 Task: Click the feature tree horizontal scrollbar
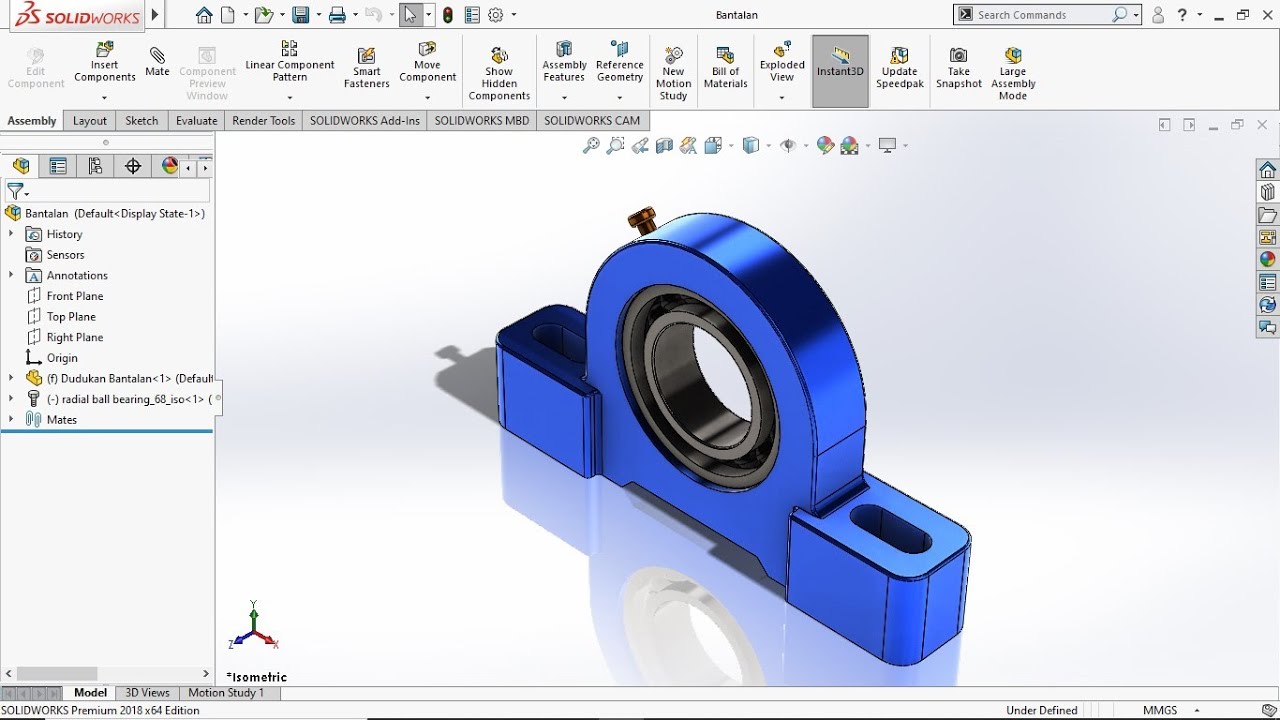(x=57, y=674)
